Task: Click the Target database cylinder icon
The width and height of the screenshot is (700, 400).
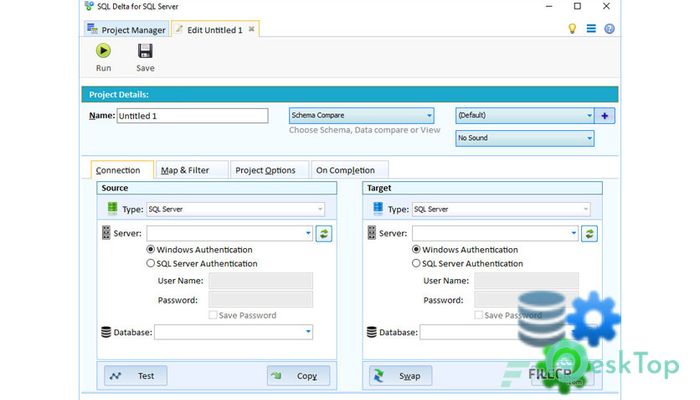Action: 371,332
